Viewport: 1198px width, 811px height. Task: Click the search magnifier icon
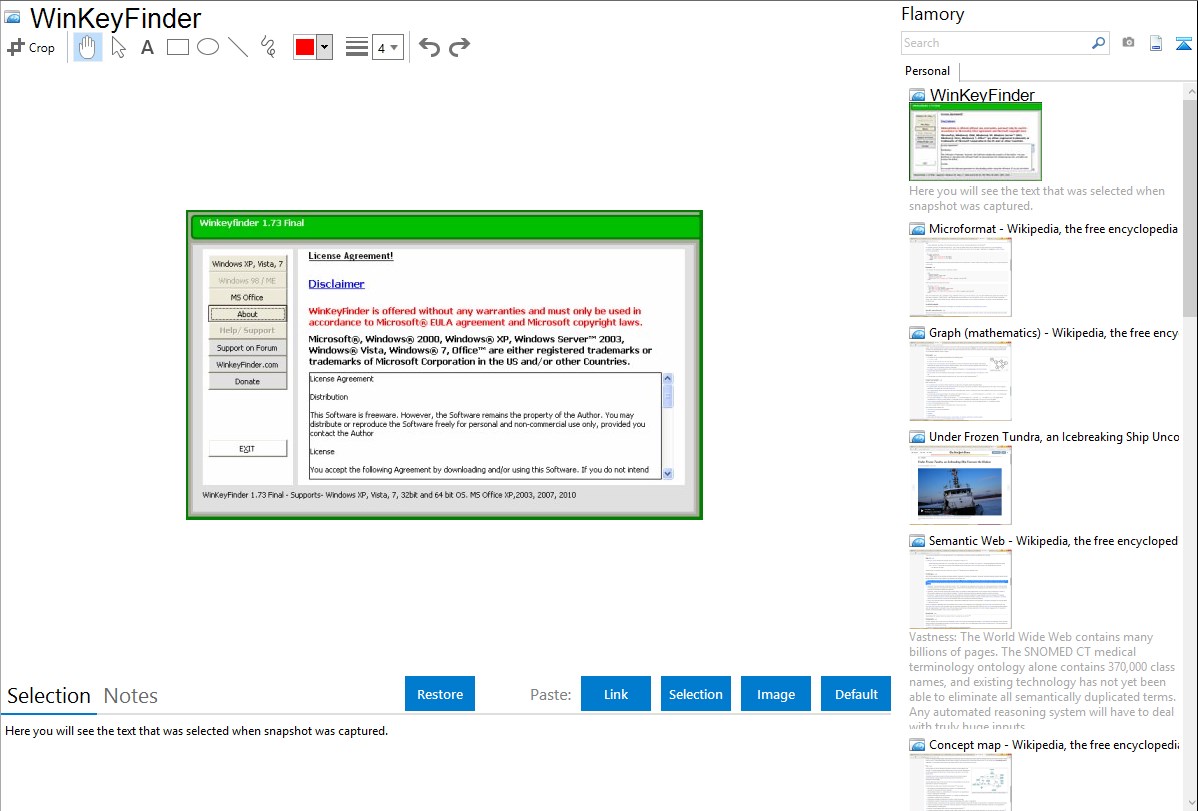coord(1099,43)
